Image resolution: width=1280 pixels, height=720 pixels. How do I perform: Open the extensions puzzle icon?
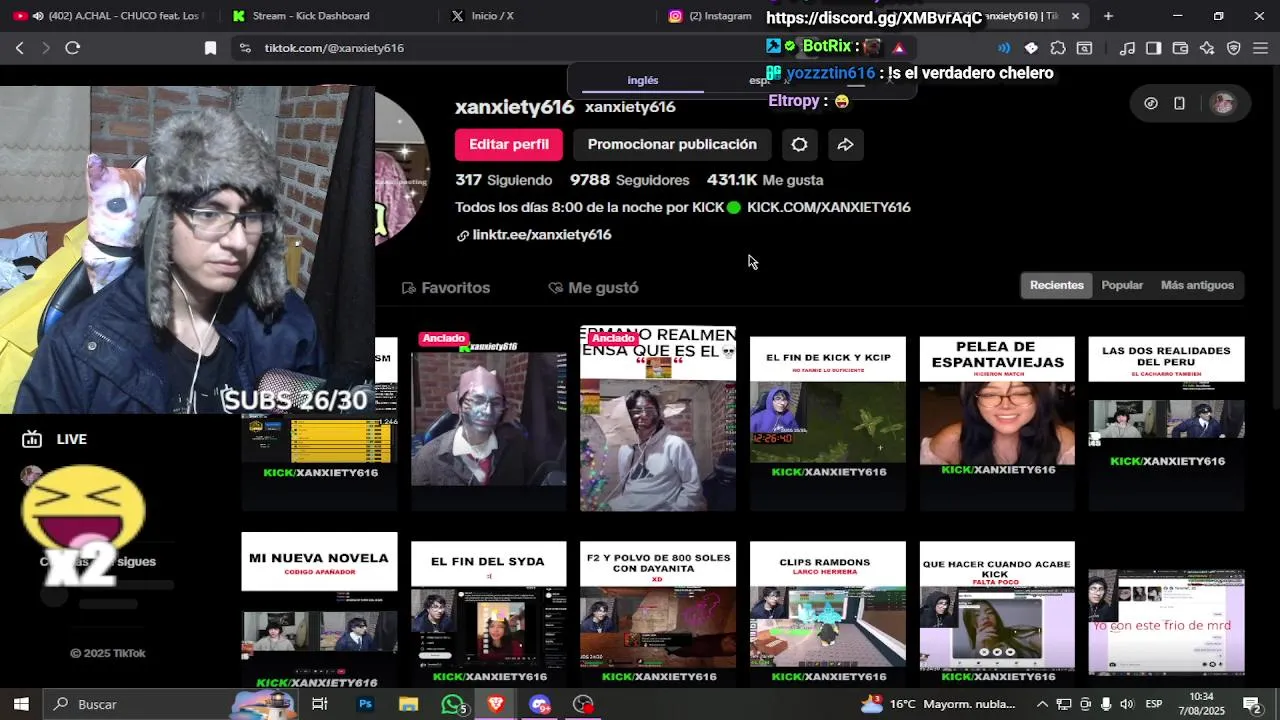point(1058,48)
